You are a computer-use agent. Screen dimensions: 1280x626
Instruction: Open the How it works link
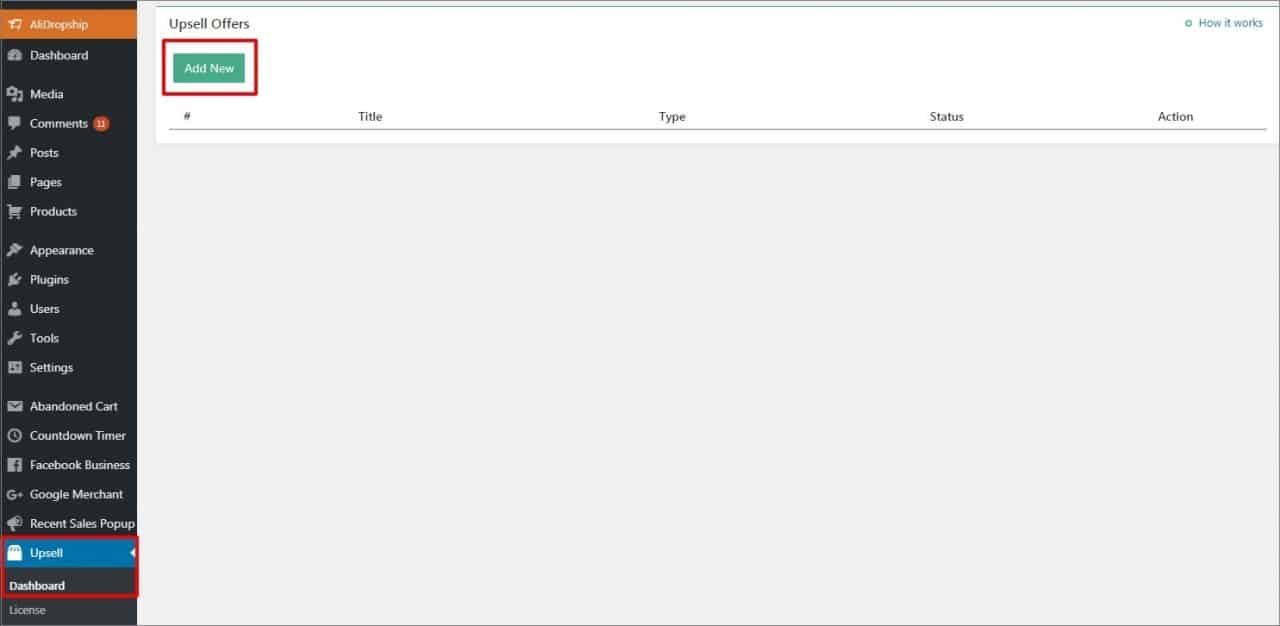[x=1230, y=23]
